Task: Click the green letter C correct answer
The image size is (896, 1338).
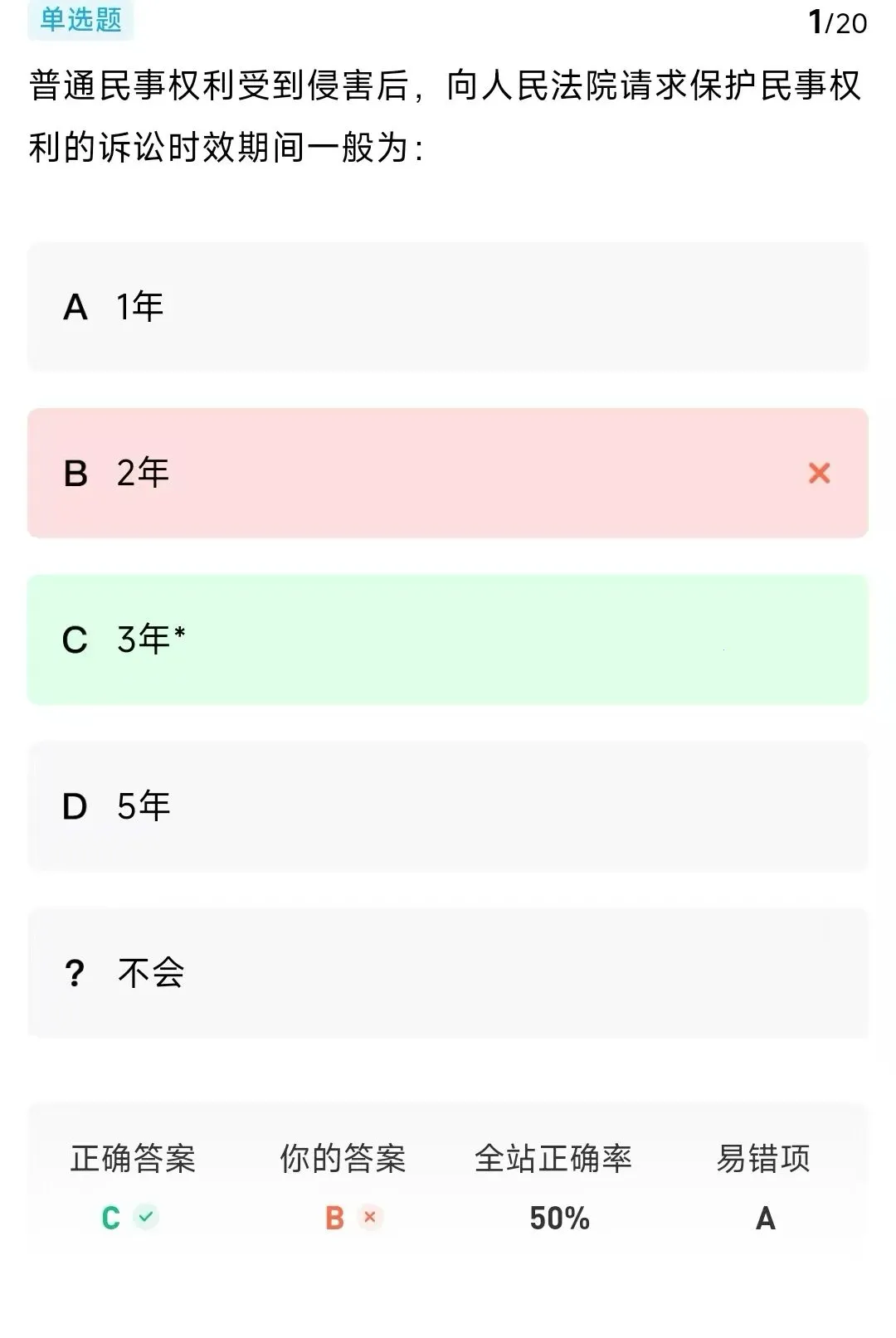Action: point(110,1218)
